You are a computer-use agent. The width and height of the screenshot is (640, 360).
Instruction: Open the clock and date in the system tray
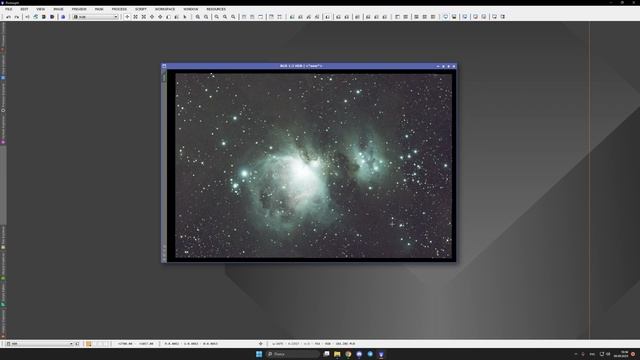pyautogui.click(x=622, y=354)
